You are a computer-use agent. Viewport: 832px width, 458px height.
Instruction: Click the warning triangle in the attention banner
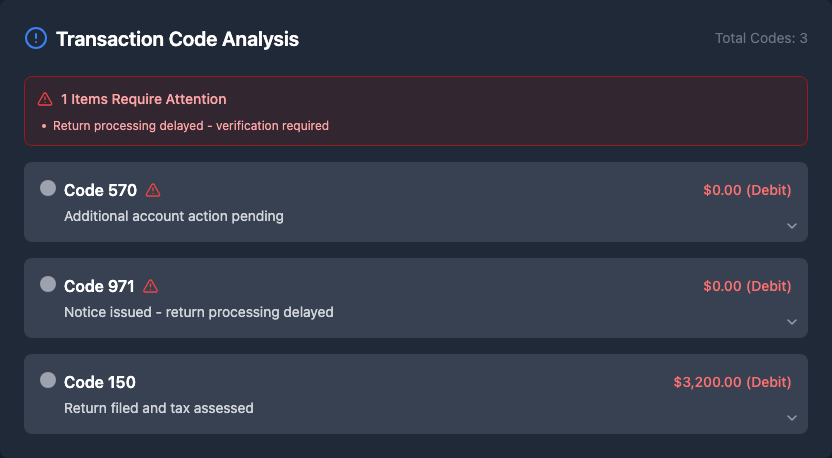click(x=45, y=99)
